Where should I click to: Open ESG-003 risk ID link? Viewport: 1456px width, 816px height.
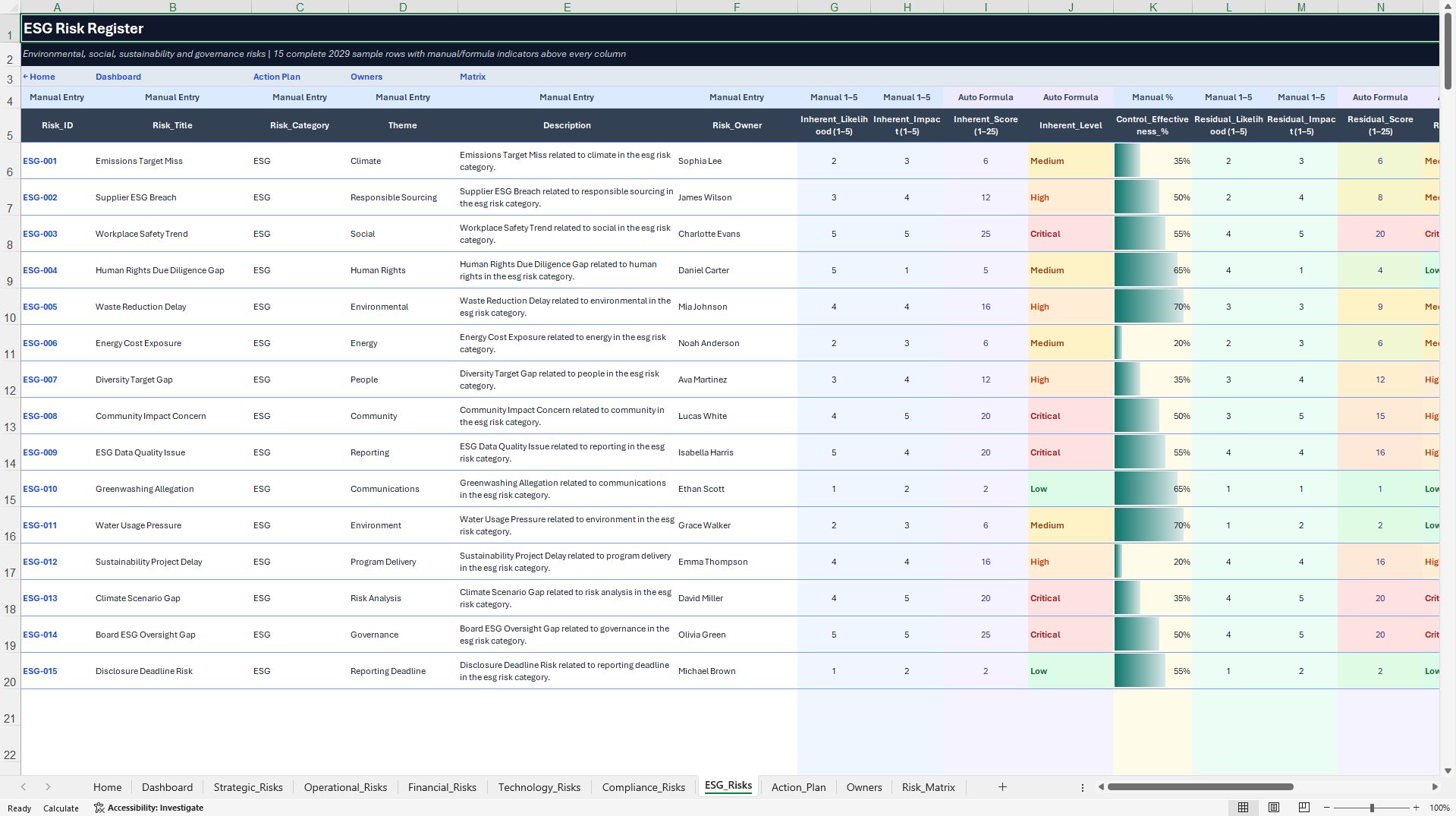tap(40, 234)
